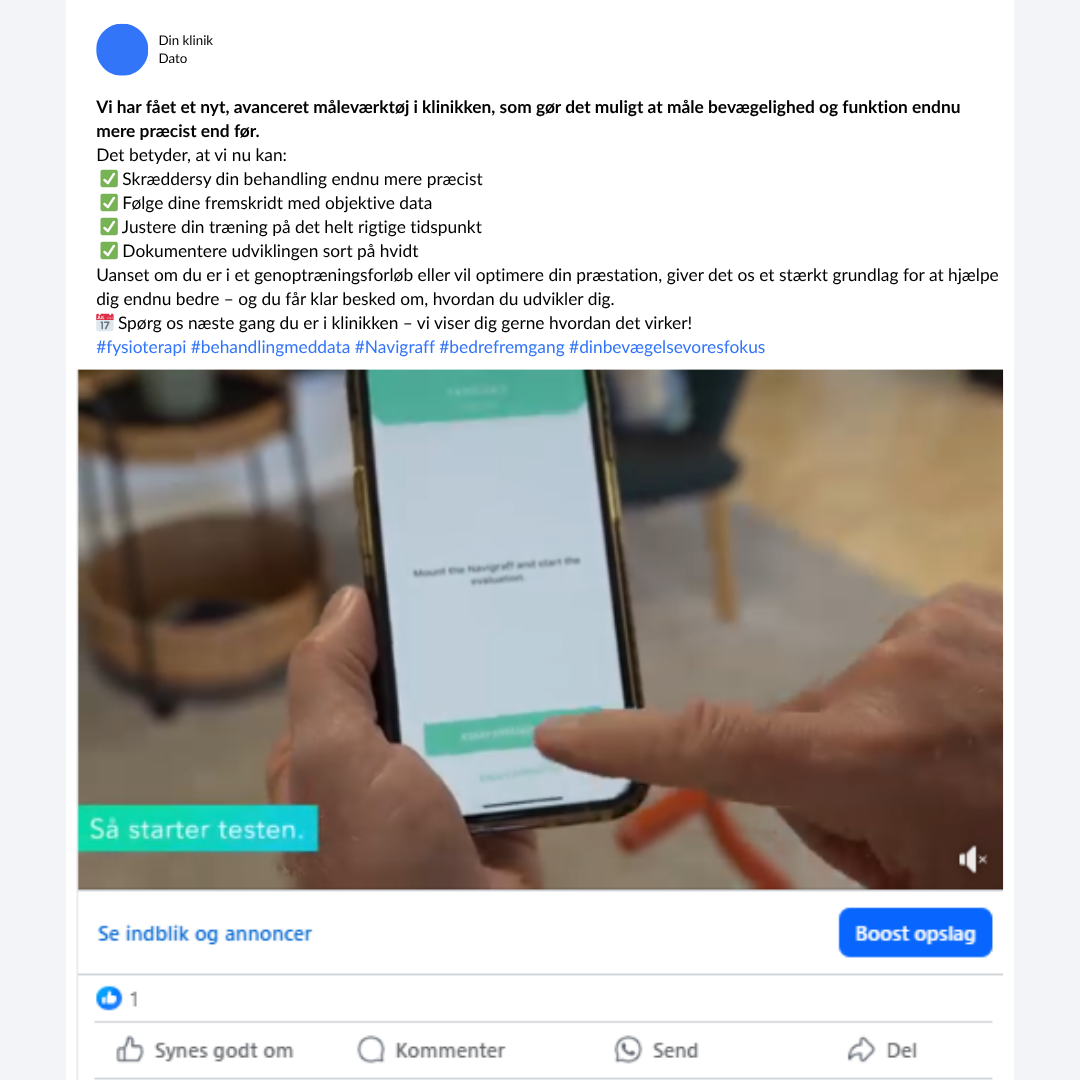Image resolution: width=1080 pixels, height=1080 pixels.
Task: Click the WhatsApp Send icon
Action: click(x=628, y=1050)
